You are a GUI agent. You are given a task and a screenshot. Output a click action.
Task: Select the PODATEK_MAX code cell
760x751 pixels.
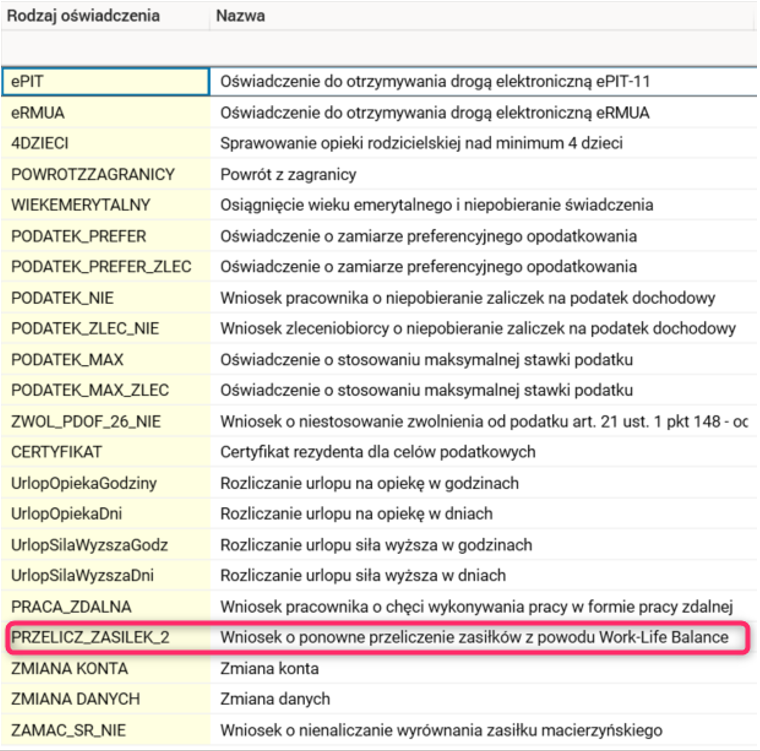[x=106, y=360]
